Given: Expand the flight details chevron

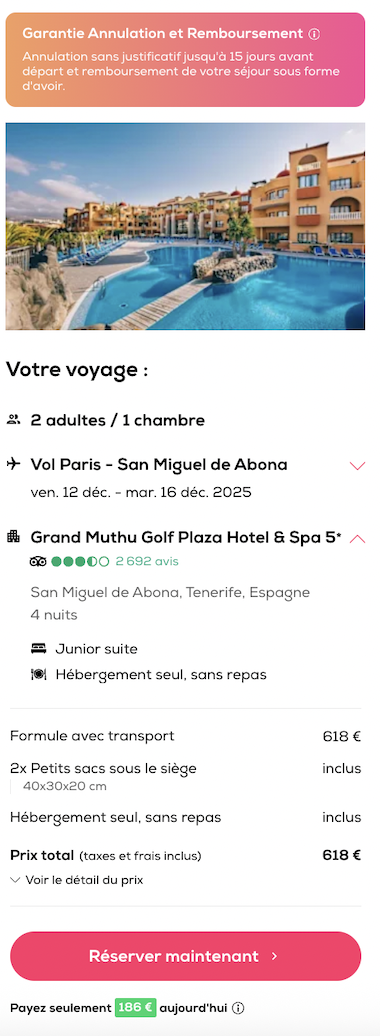Looking at the screenshot, I should pyautogui.click(x=357, y=466).
